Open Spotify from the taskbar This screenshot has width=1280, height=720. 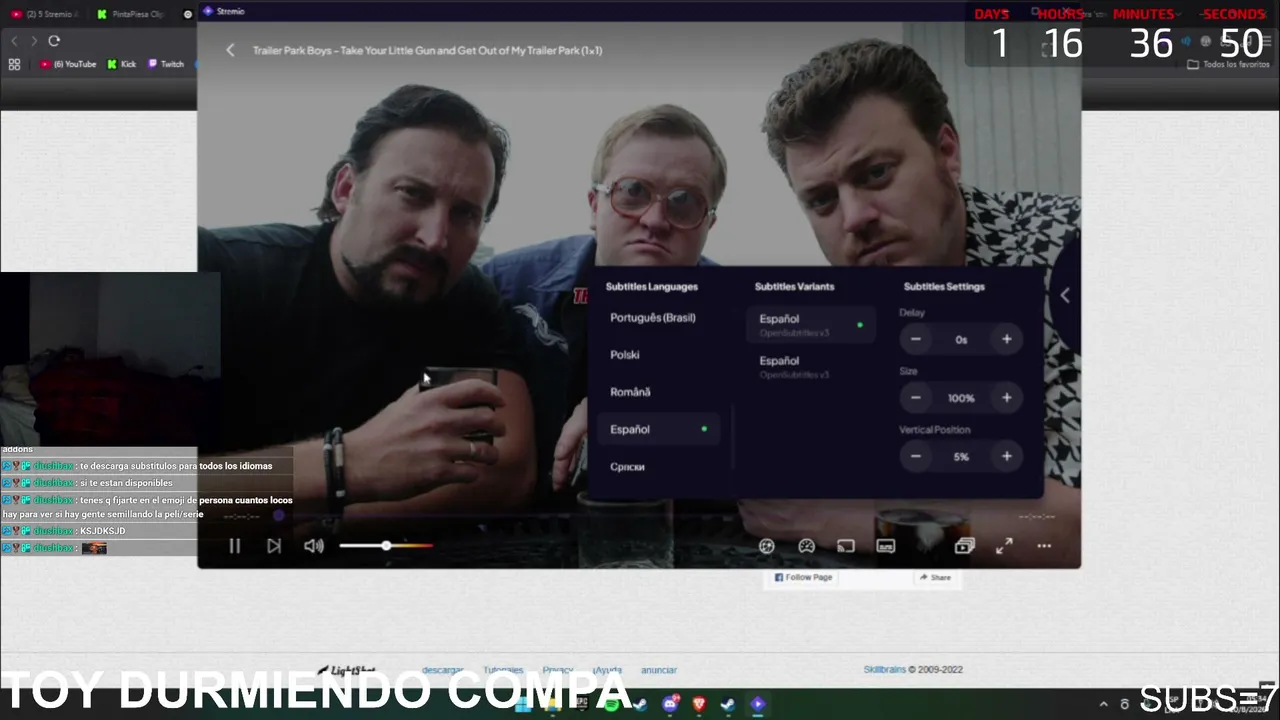pyautogui.click(x=611, y=704)
